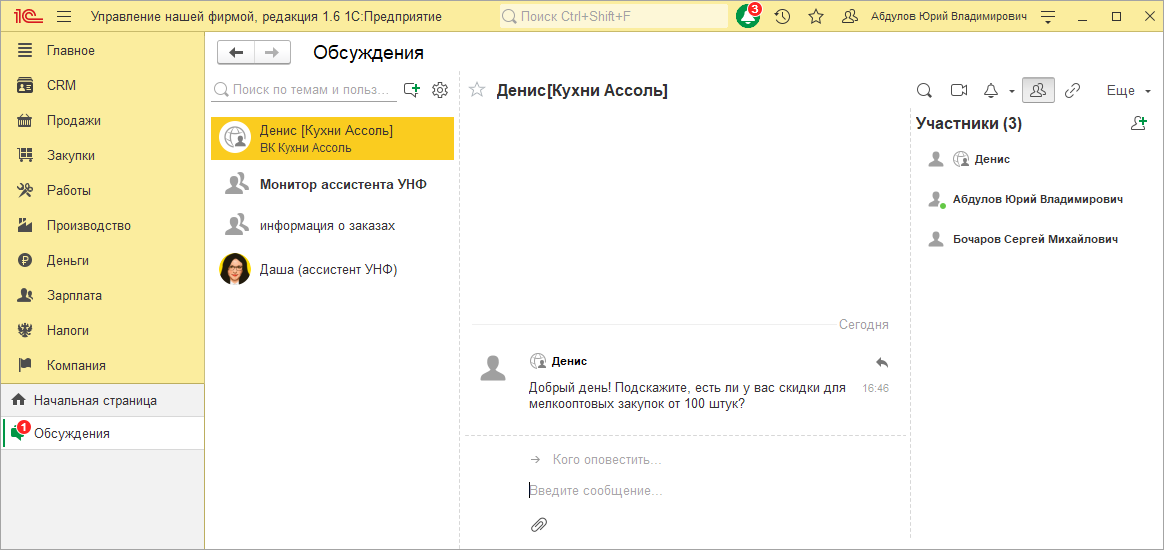Open the Еще dropdown menu
The height and width of the screenshot is (550, 1164).
[1128, 91]
